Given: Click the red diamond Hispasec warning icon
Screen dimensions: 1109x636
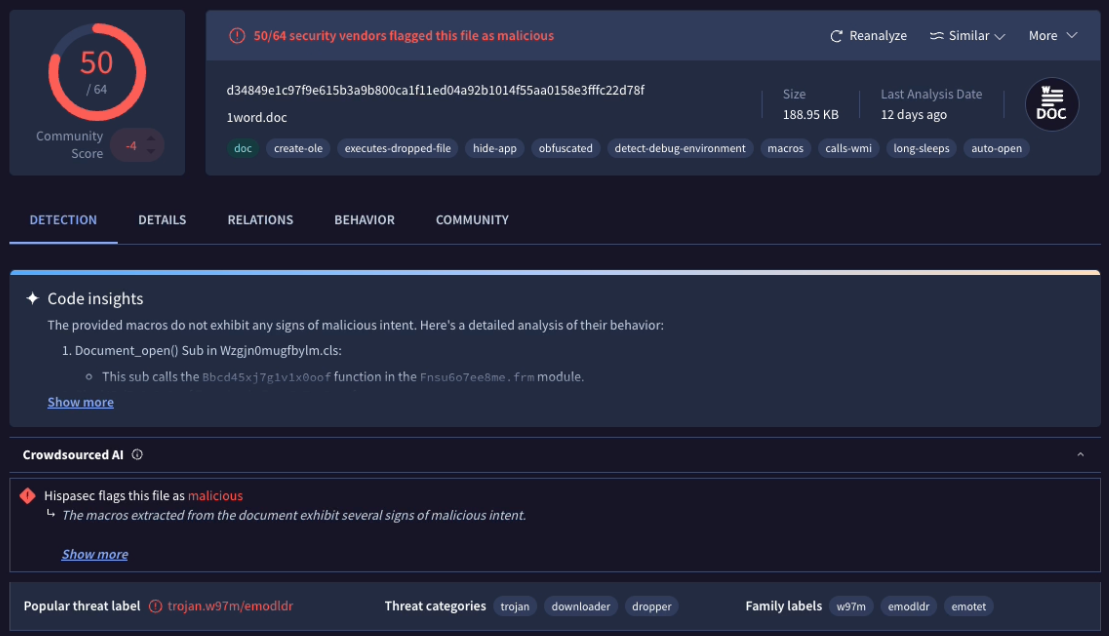Looking at the screenshot, I should coord(28,496).
